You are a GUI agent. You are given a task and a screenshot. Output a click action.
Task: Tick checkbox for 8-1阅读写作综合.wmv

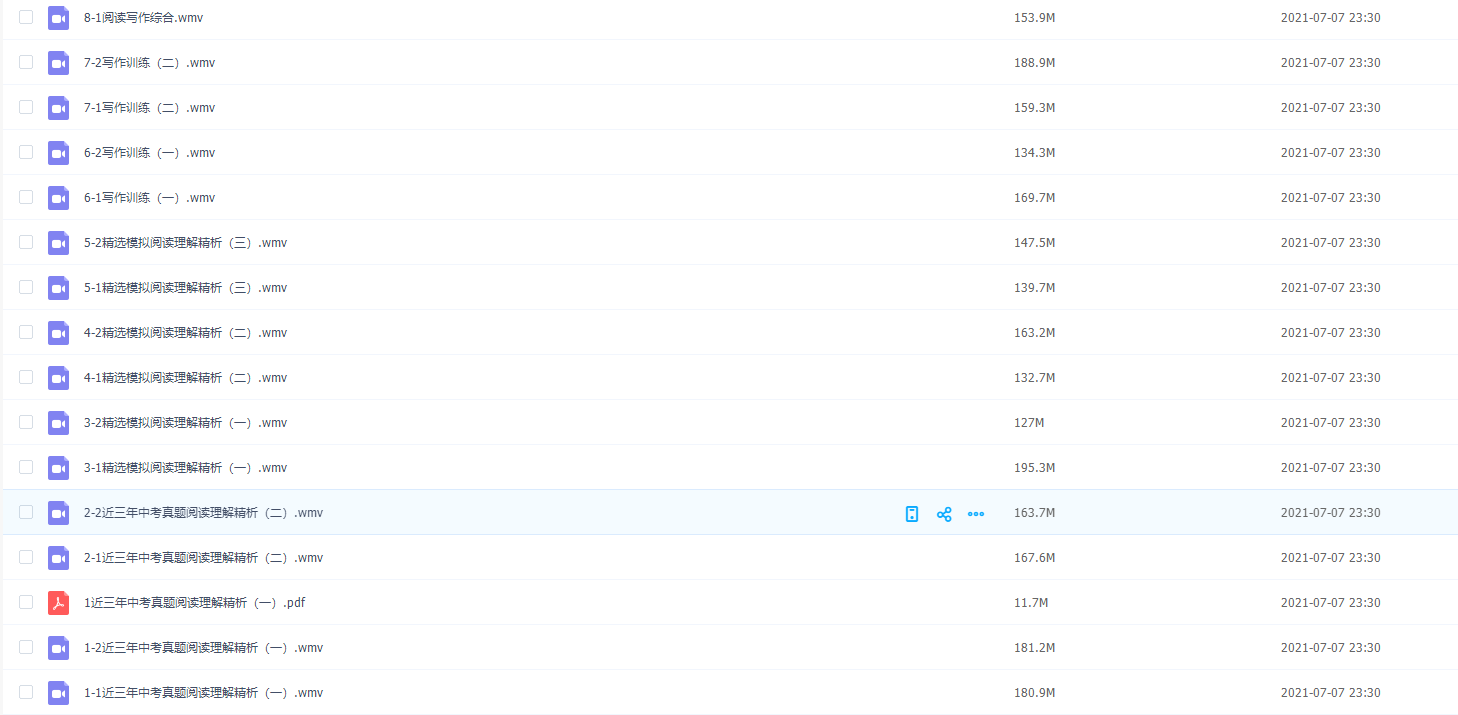pyautogui.click(x=26, y=17)
